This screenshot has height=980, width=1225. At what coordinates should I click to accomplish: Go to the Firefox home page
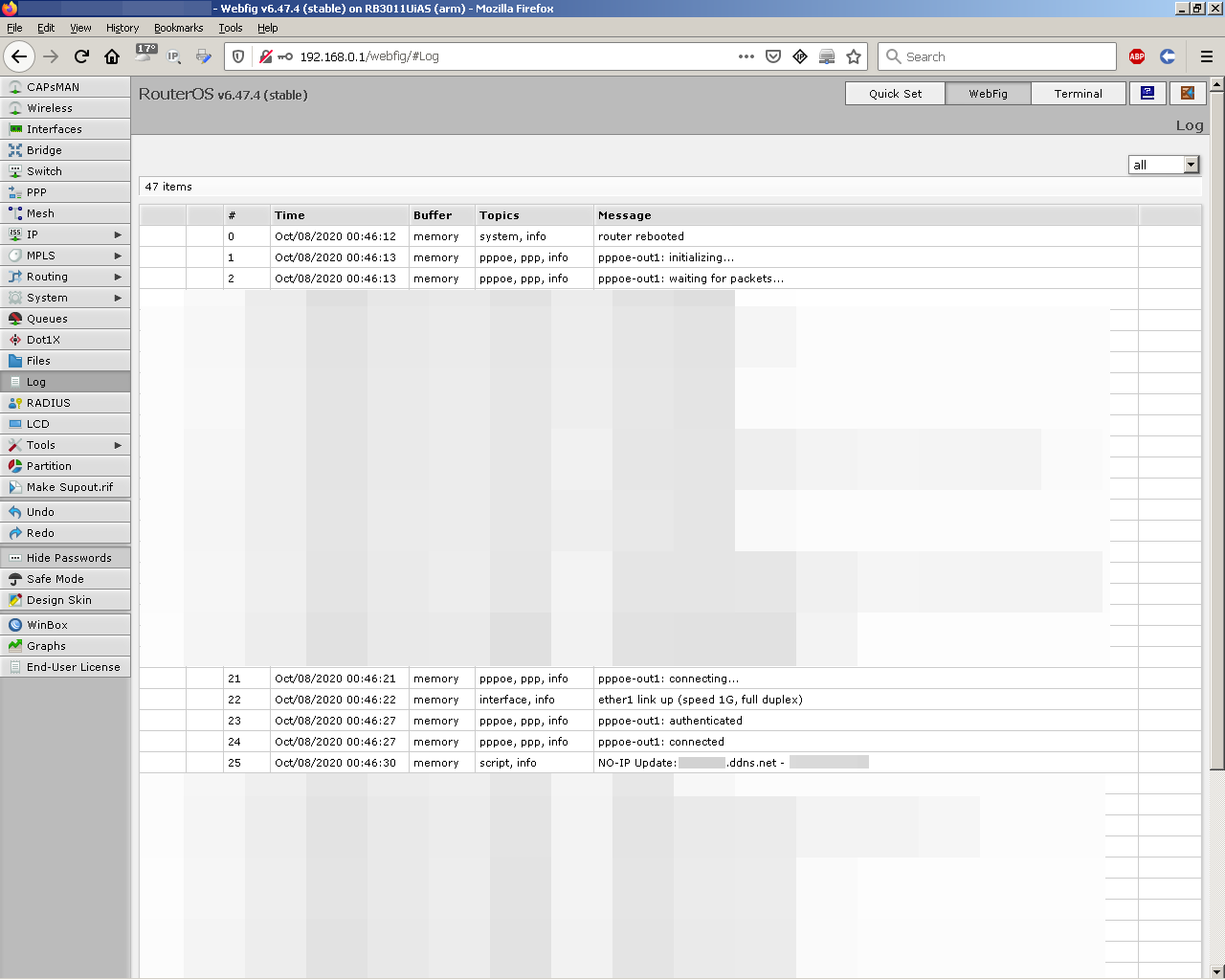[x=112, y=56]
